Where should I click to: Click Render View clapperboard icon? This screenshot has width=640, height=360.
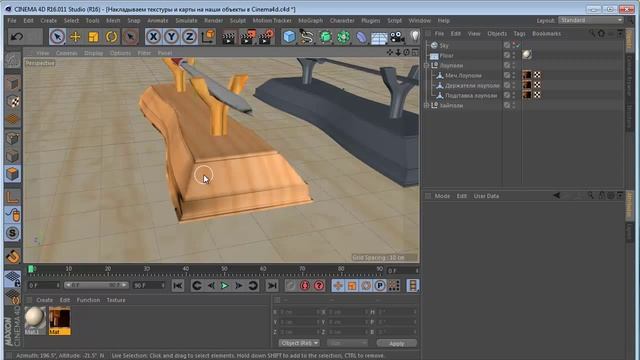[229, 37]
